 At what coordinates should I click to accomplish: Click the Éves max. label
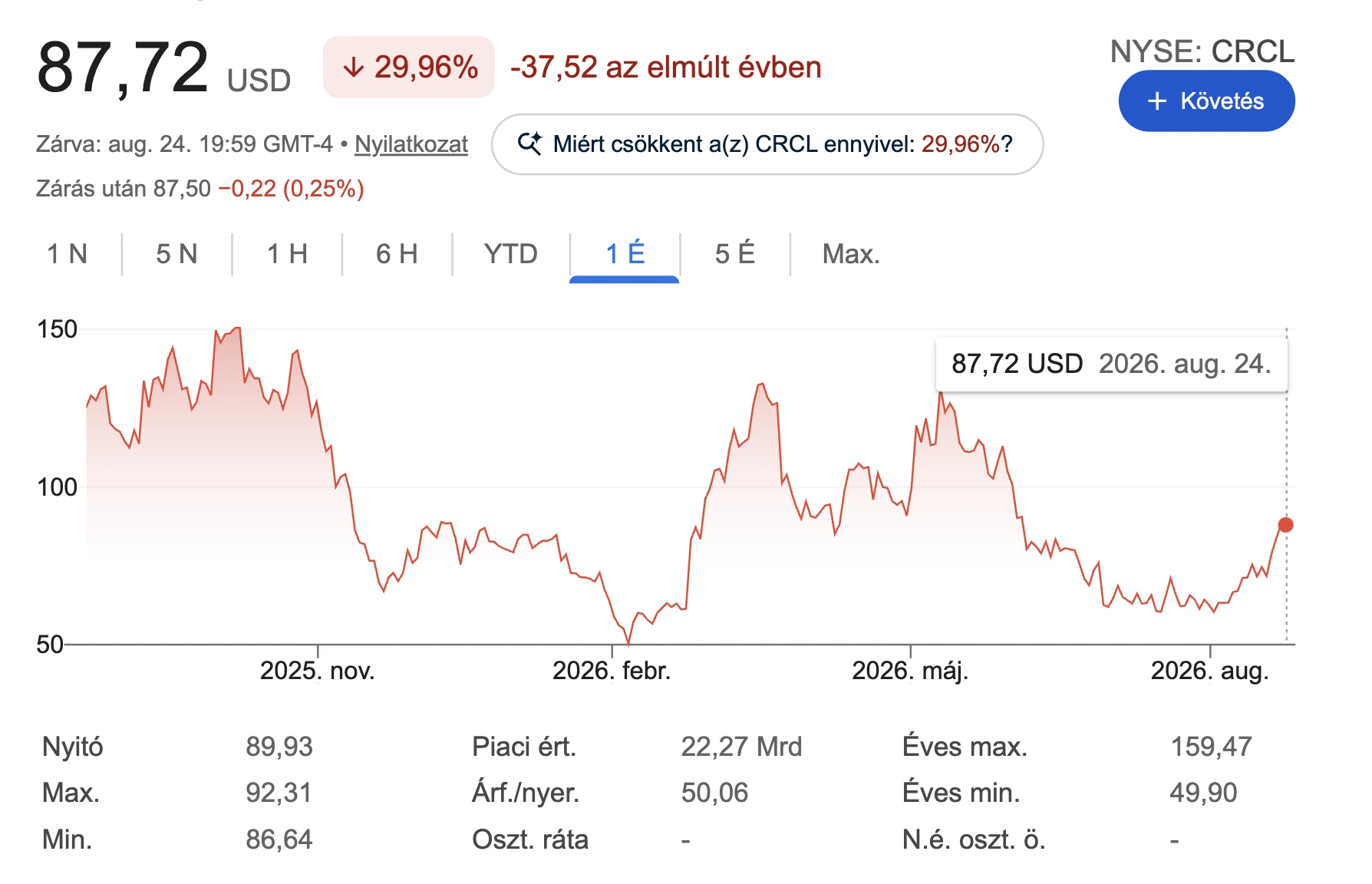(965, 747)
